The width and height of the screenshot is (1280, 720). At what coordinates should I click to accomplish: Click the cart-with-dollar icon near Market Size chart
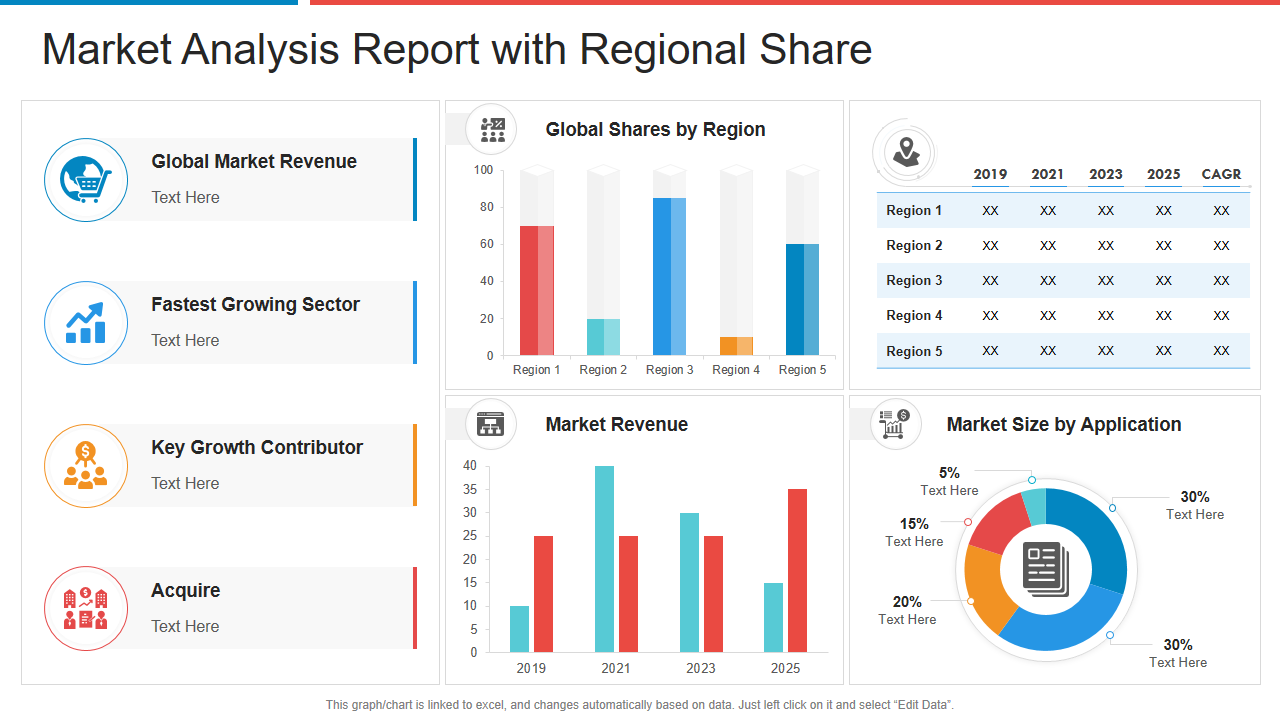896,424
